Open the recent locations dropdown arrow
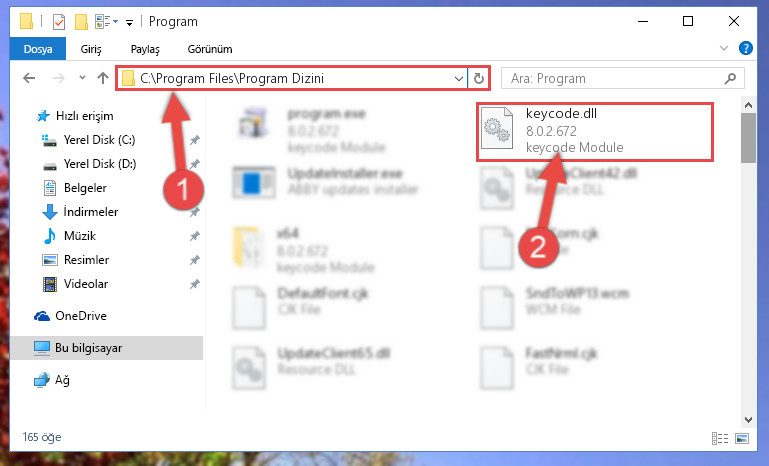The height and width of the screenshot is (466, 769). click(82, 78)
